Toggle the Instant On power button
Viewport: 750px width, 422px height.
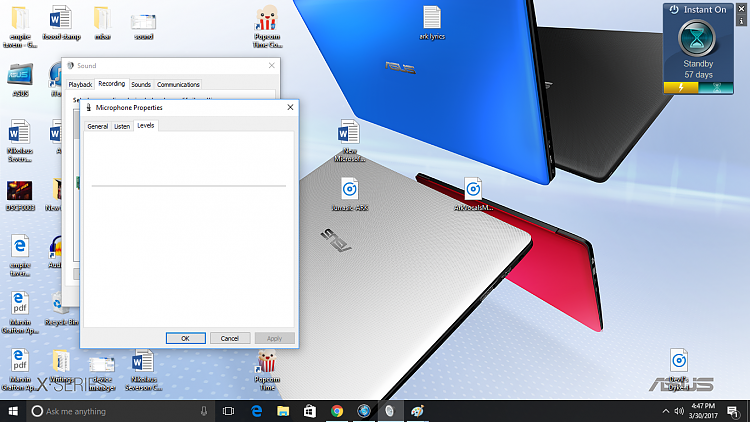pyautogui.click(x=674, y=10)
